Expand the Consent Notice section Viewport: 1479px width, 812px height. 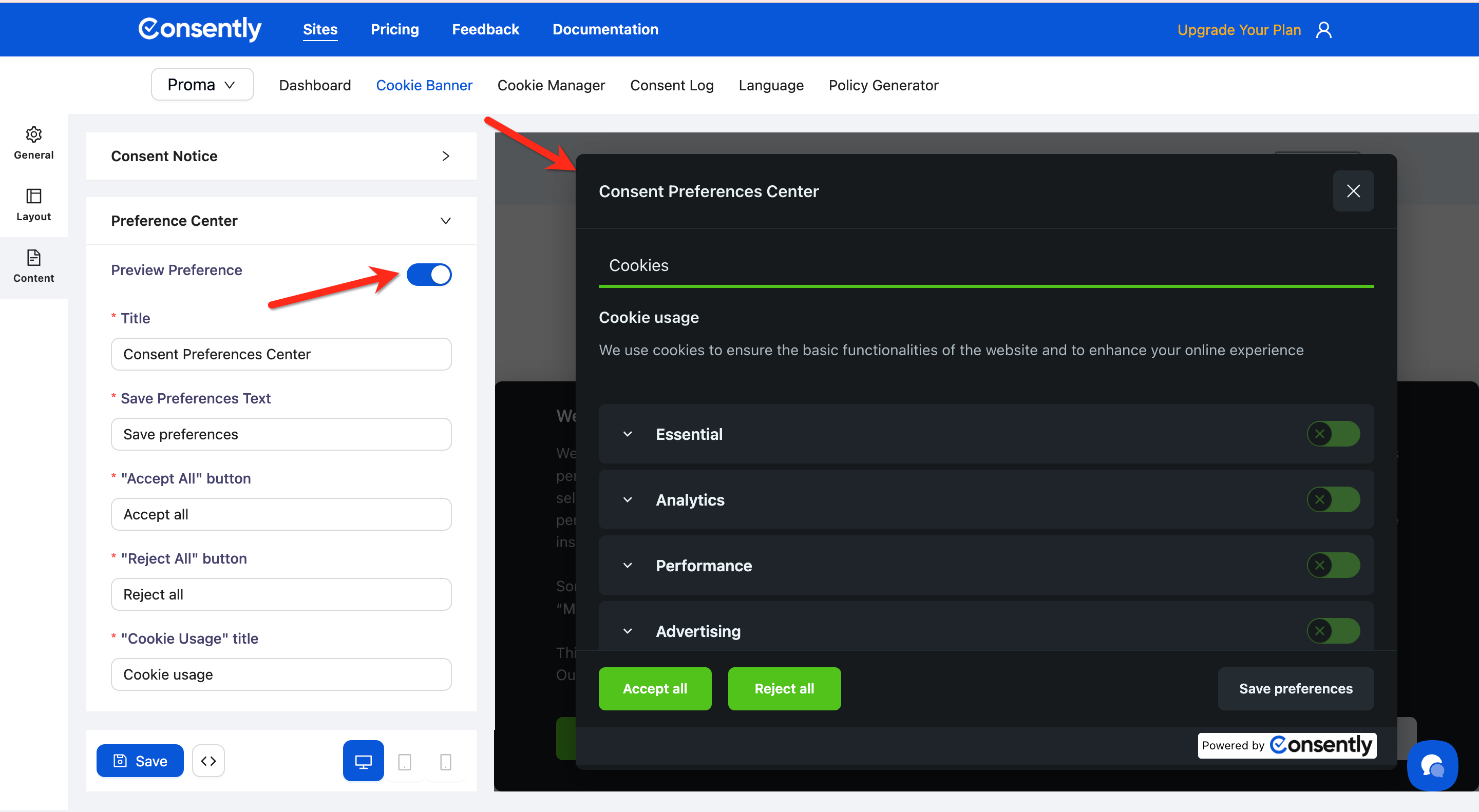(x=281, y=156)
